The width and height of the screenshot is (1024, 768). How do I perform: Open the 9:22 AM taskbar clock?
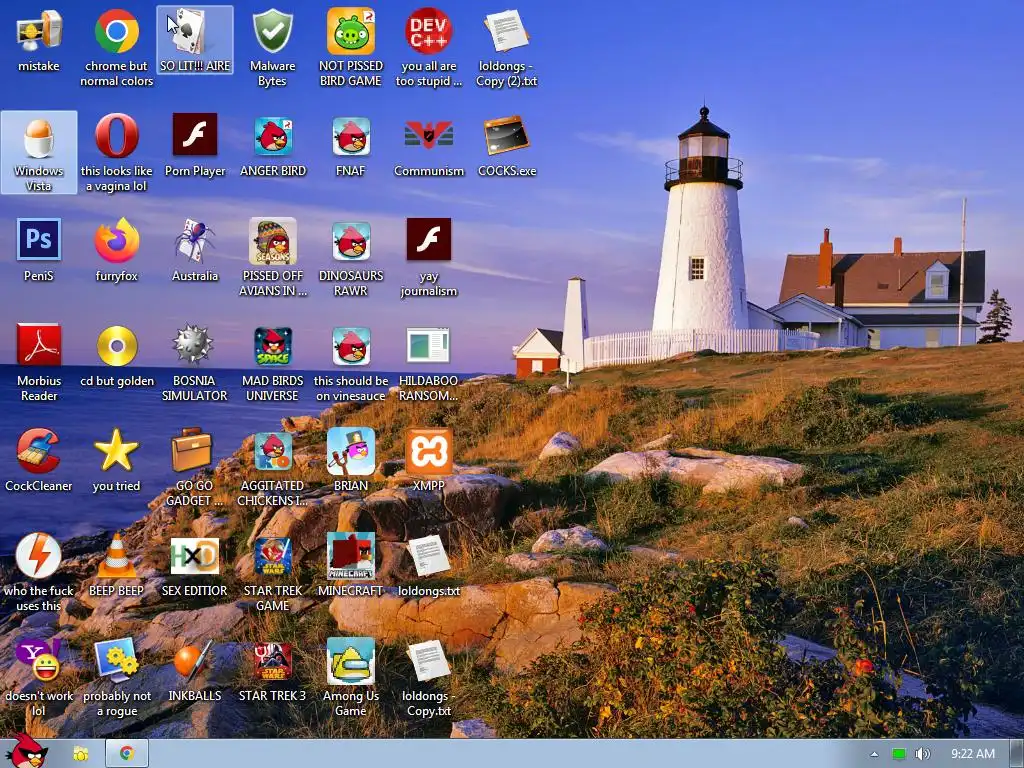coord(973,754)
